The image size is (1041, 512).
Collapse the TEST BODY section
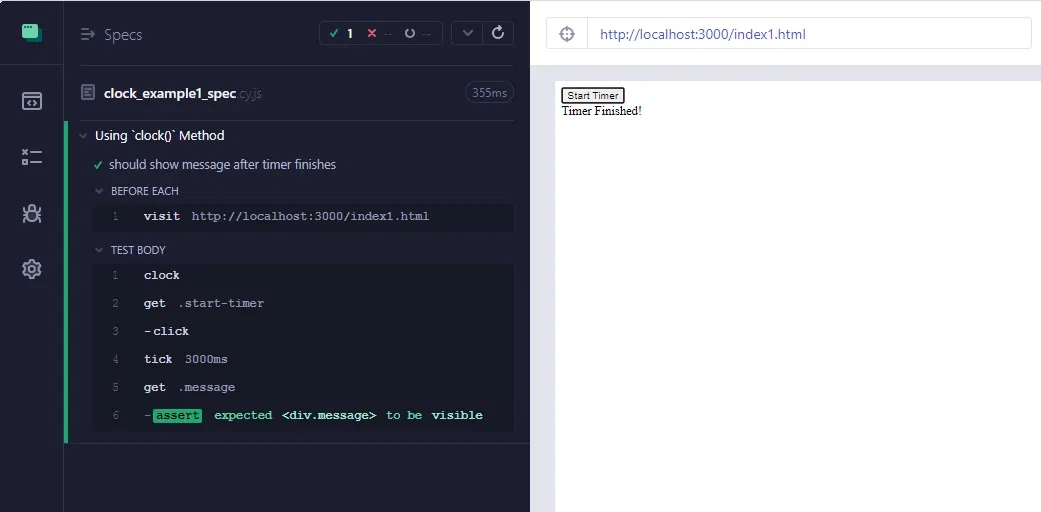pyautogui.click(x=137, y=250)
